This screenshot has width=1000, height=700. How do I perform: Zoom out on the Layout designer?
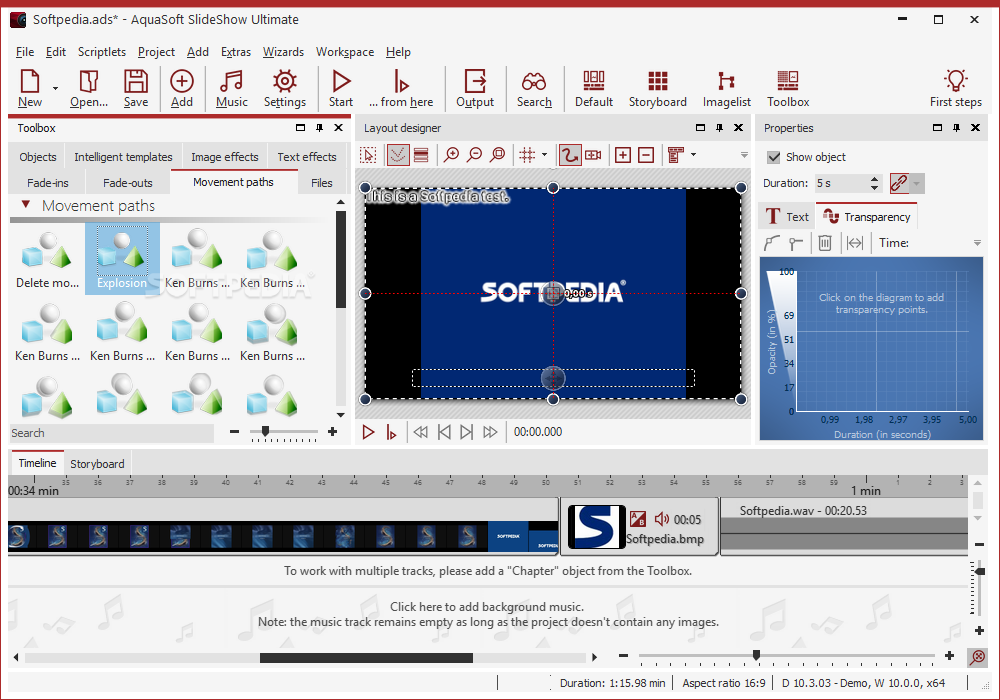tap(474, 155)
